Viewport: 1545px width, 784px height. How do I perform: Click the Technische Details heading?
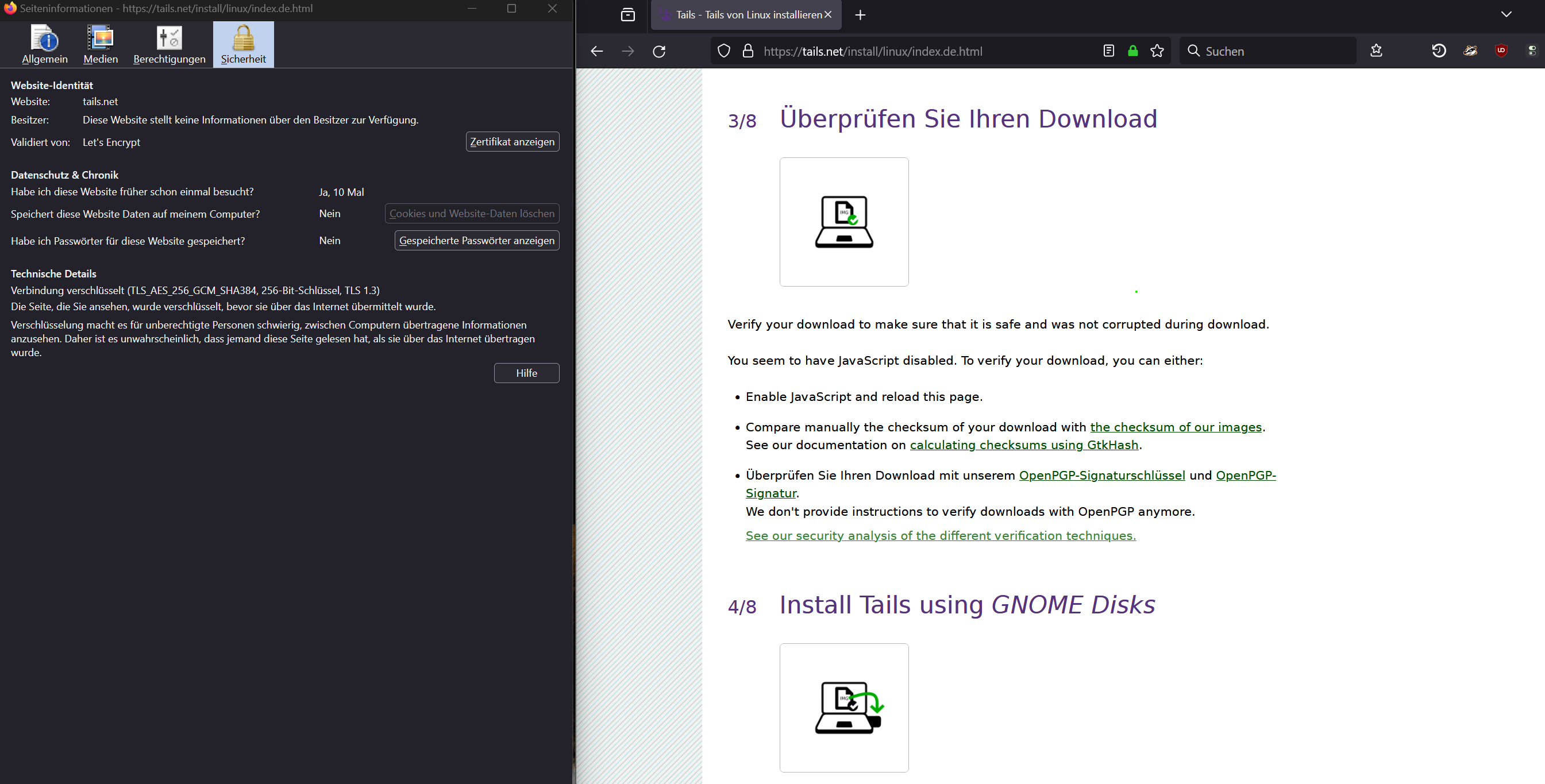(53, 273)
